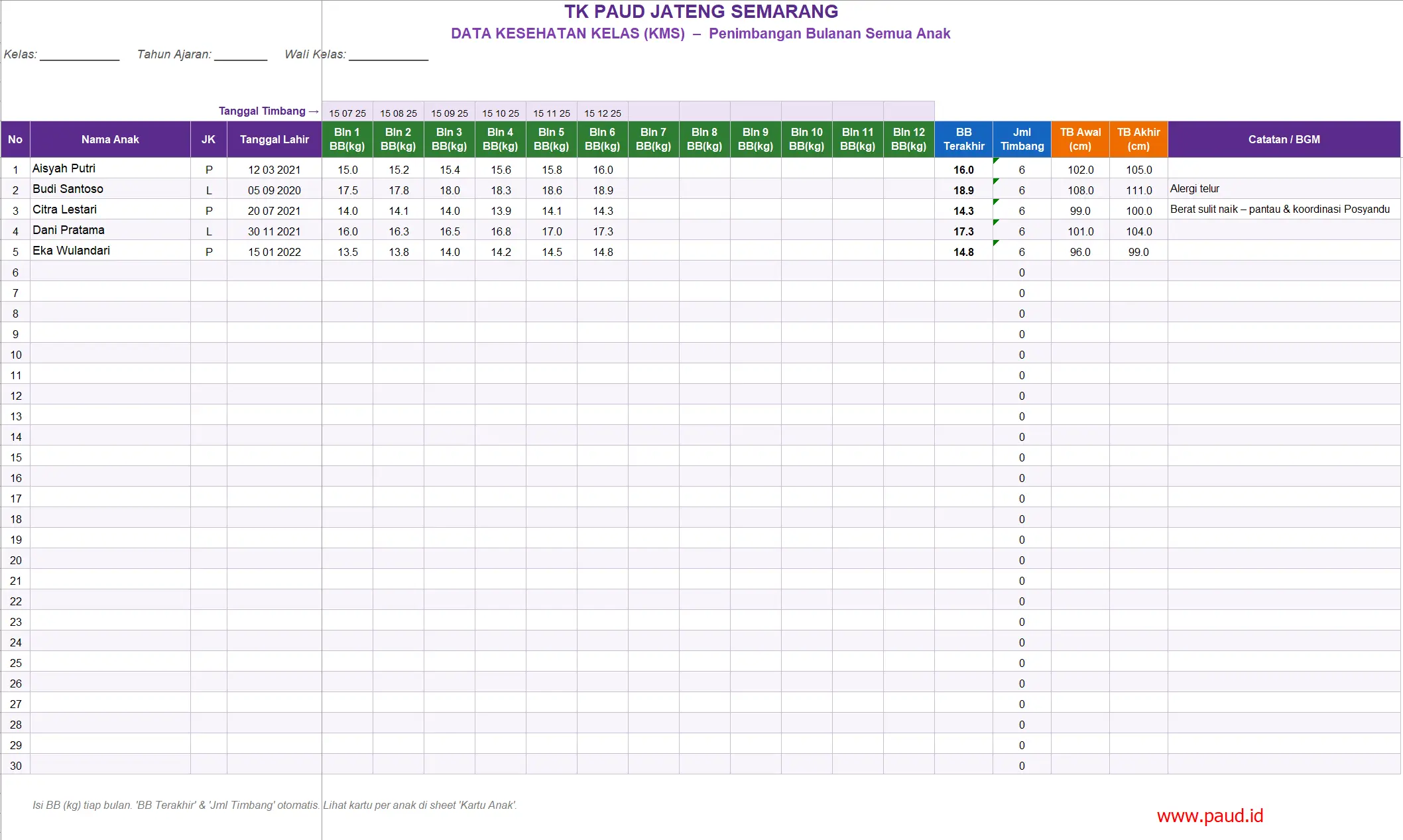Click the 'No' column header

tap(15, 139)
